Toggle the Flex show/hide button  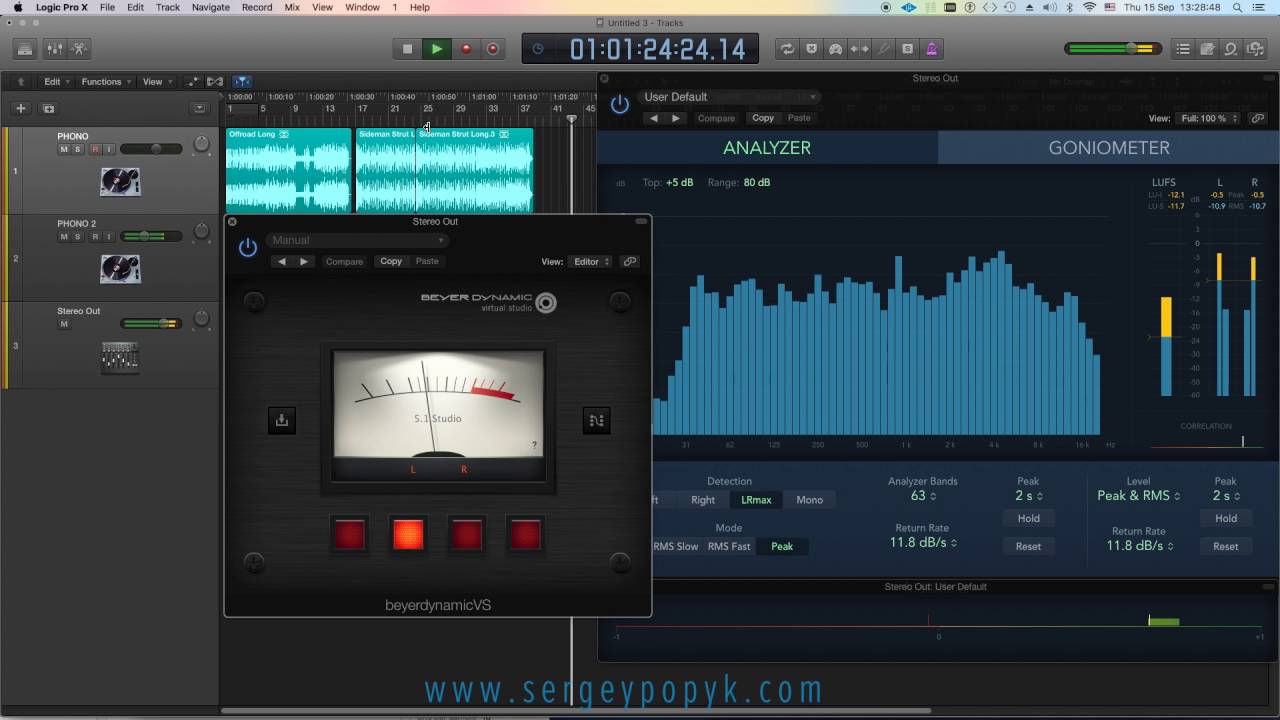pyautogui.click(x=213, y=82)
